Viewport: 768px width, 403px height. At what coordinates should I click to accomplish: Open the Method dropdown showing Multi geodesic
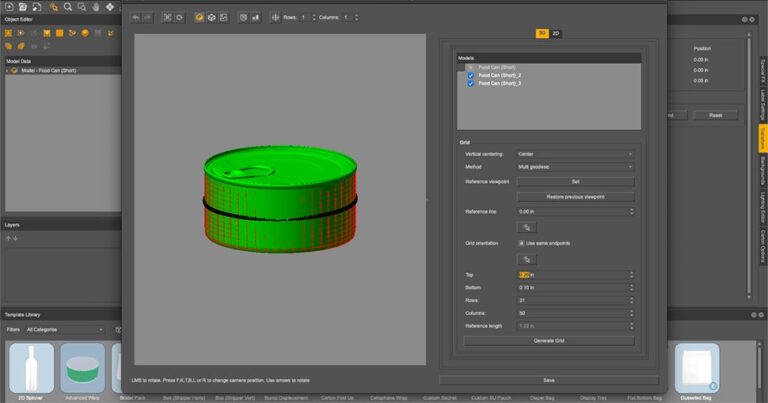(x=576, y=167)
